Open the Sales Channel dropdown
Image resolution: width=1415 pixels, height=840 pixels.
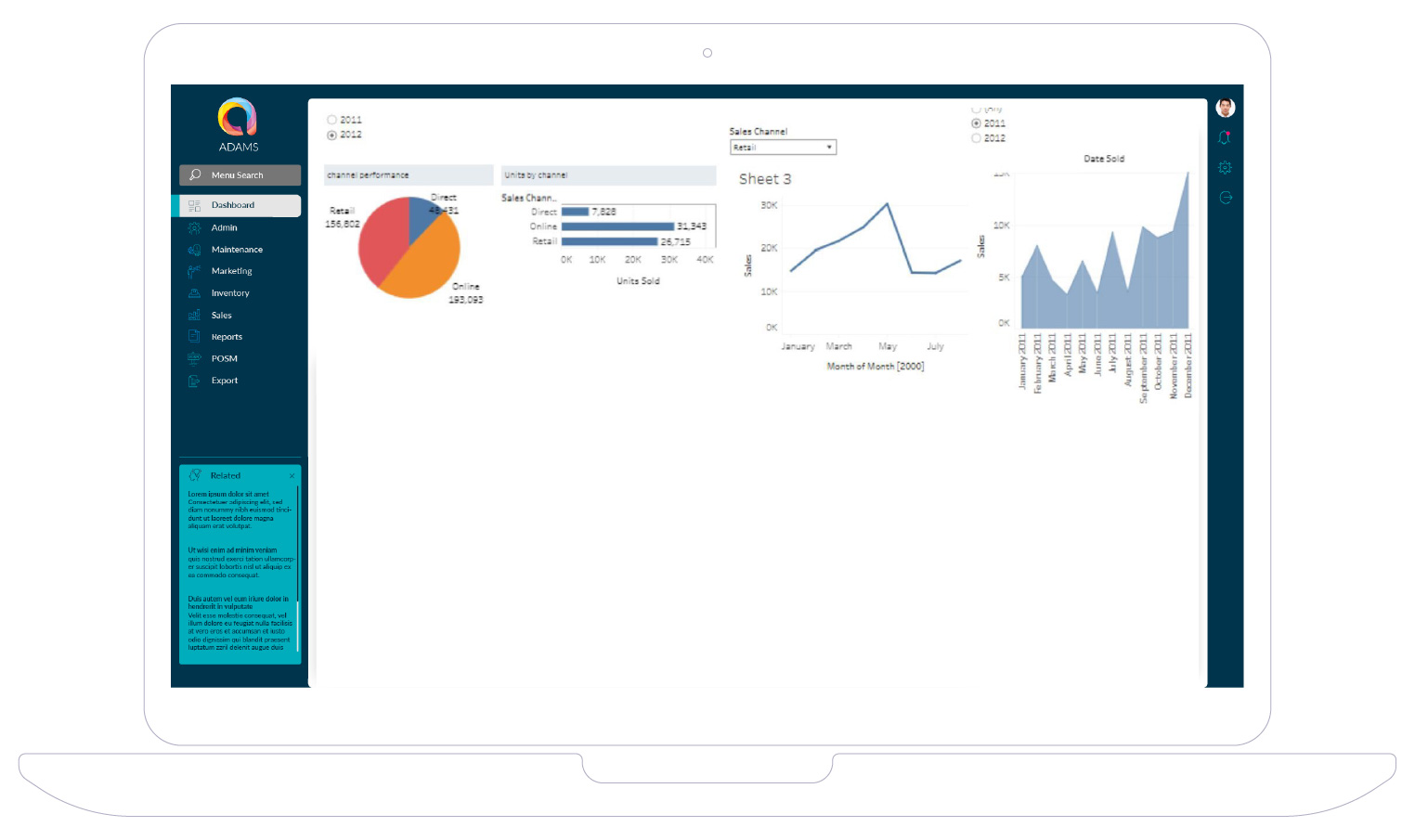coord(783,148)
